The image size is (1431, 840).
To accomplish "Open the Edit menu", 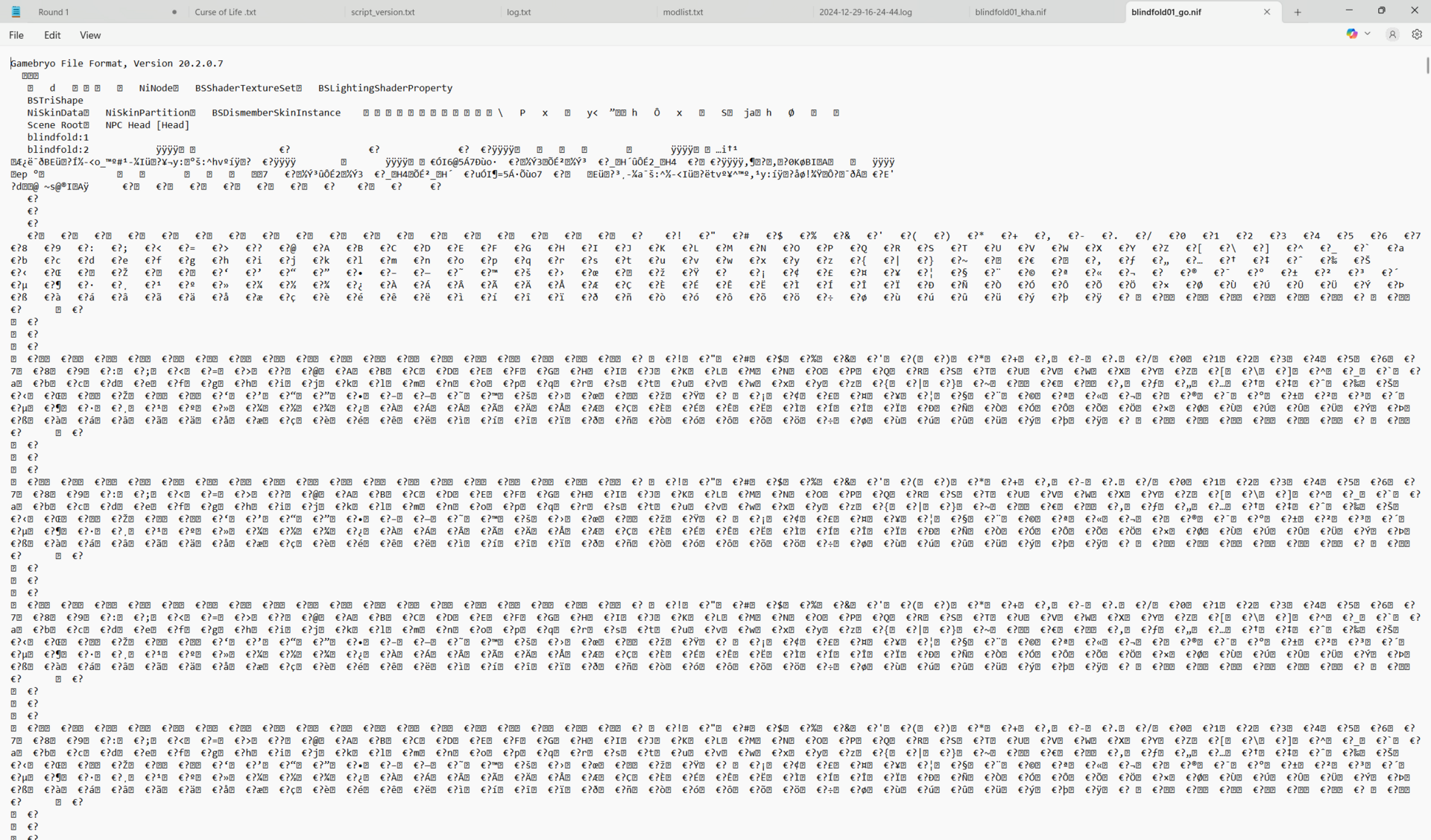I will pyautogui.click(x=52, y=35).
